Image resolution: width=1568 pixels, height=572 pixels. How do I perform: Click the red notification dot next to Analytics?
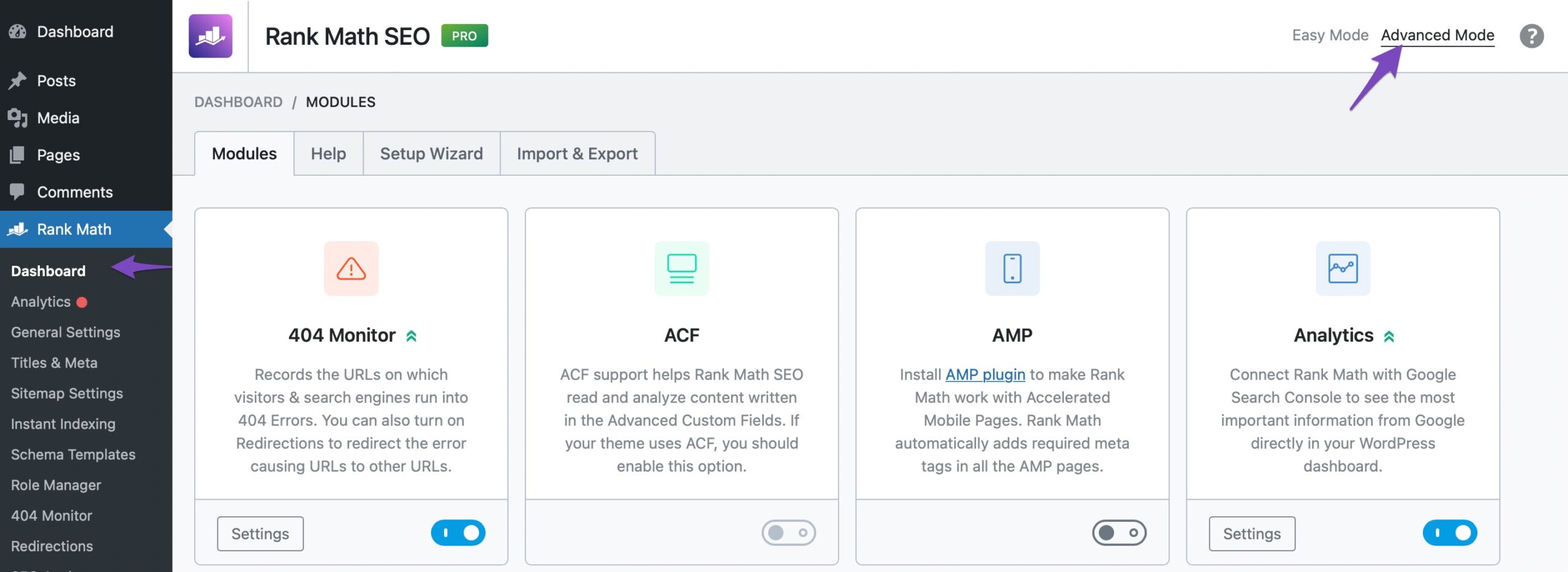tap(82, 302)
